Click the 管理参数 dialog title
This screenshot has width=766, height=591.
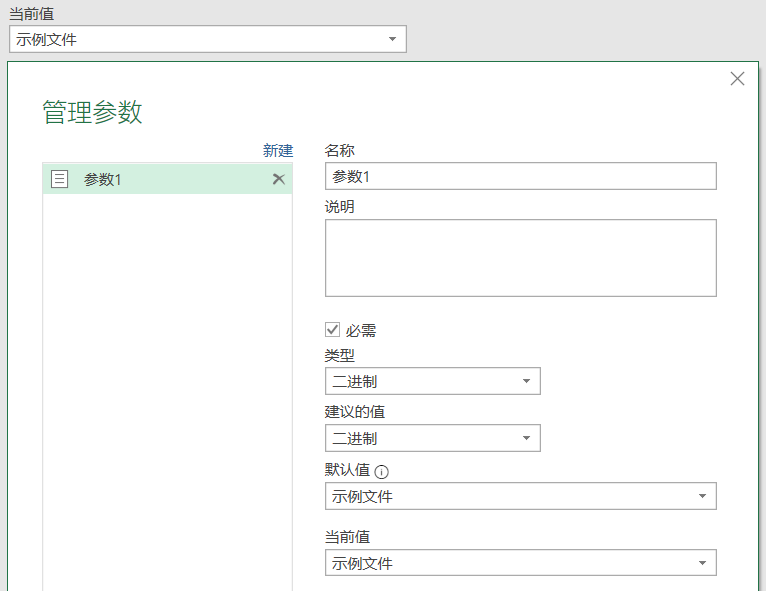(x=92, y=112)
